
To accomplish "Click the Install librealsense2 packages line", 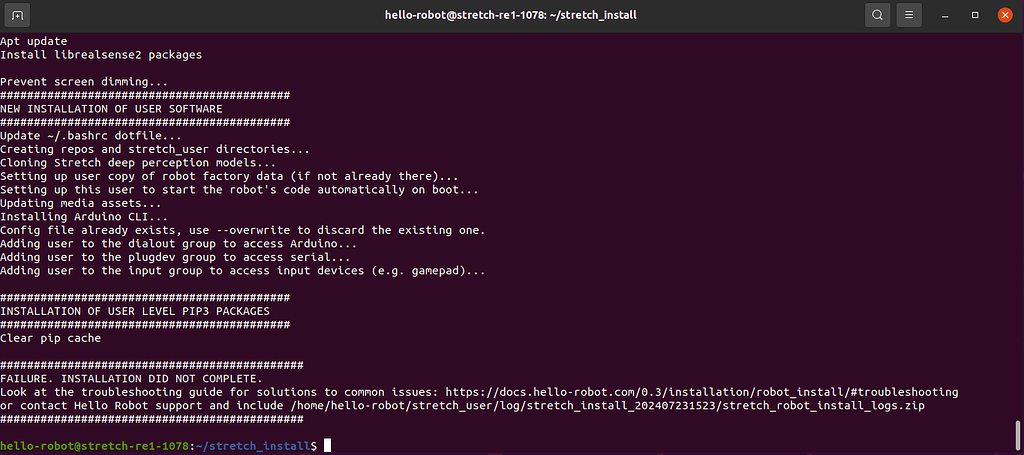I will tap(101, 55).
